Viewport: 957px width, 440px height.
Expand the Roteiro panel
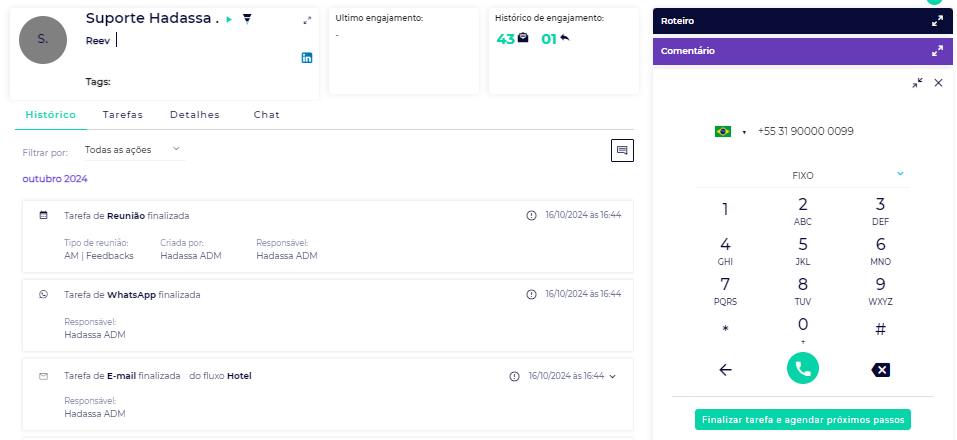pos(937,21)
